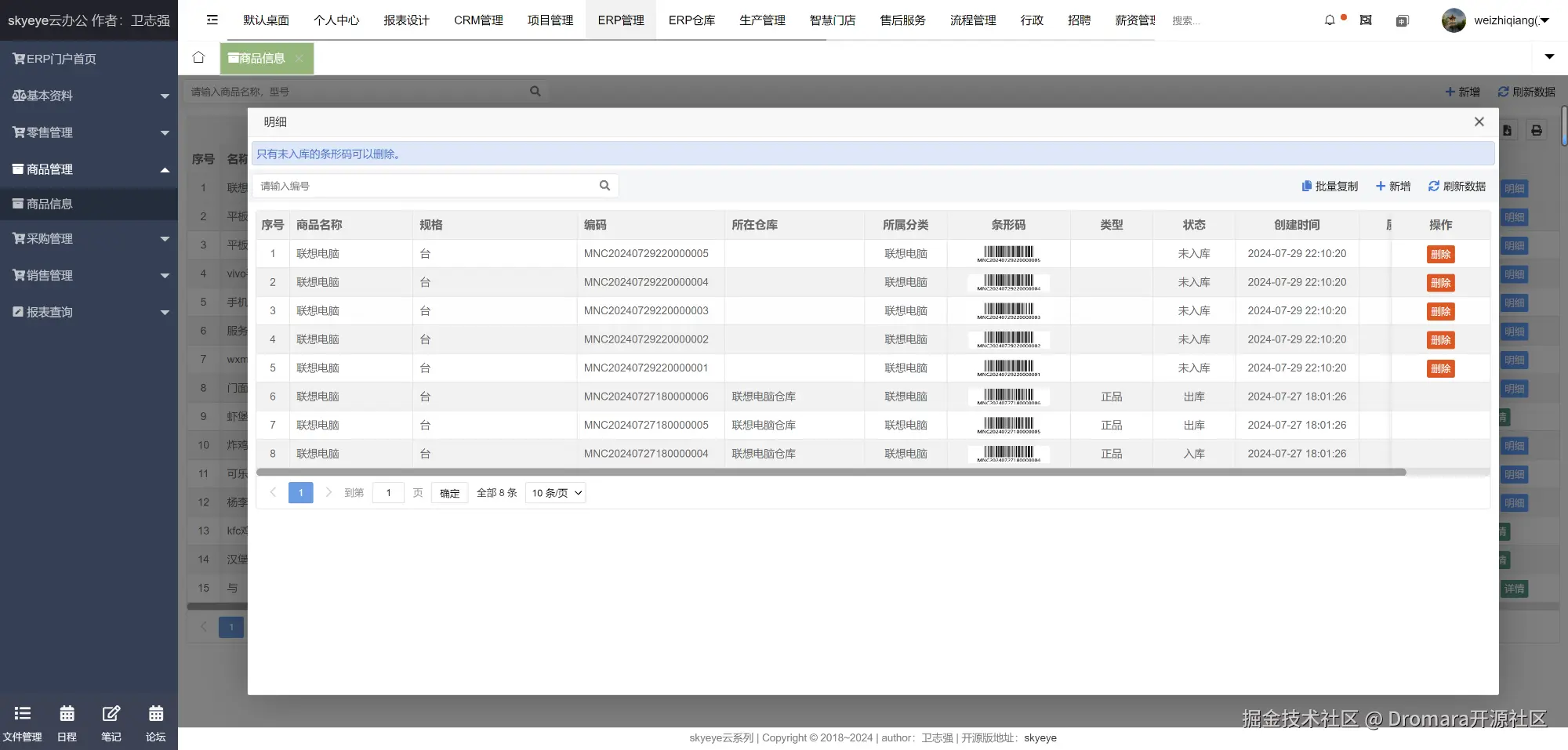
Task: Open the 笔记 notes icon
Action: click(x=111, y=723)
